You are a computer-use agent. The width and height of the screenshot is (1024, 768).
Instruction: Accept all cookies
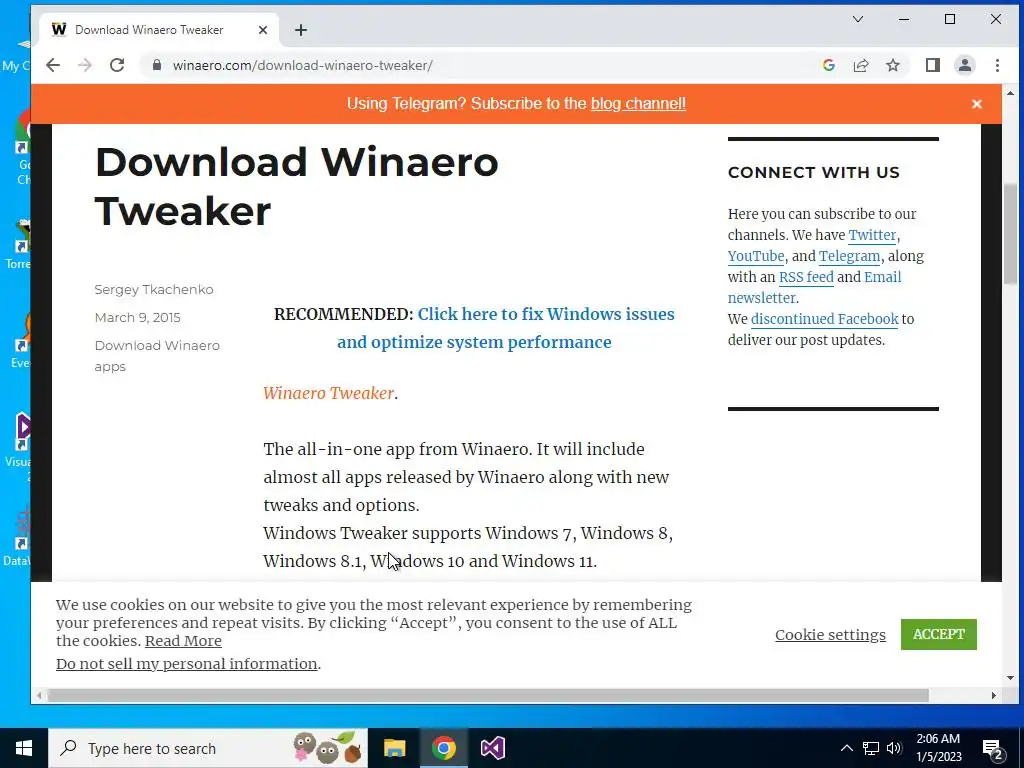pos(938,634)
